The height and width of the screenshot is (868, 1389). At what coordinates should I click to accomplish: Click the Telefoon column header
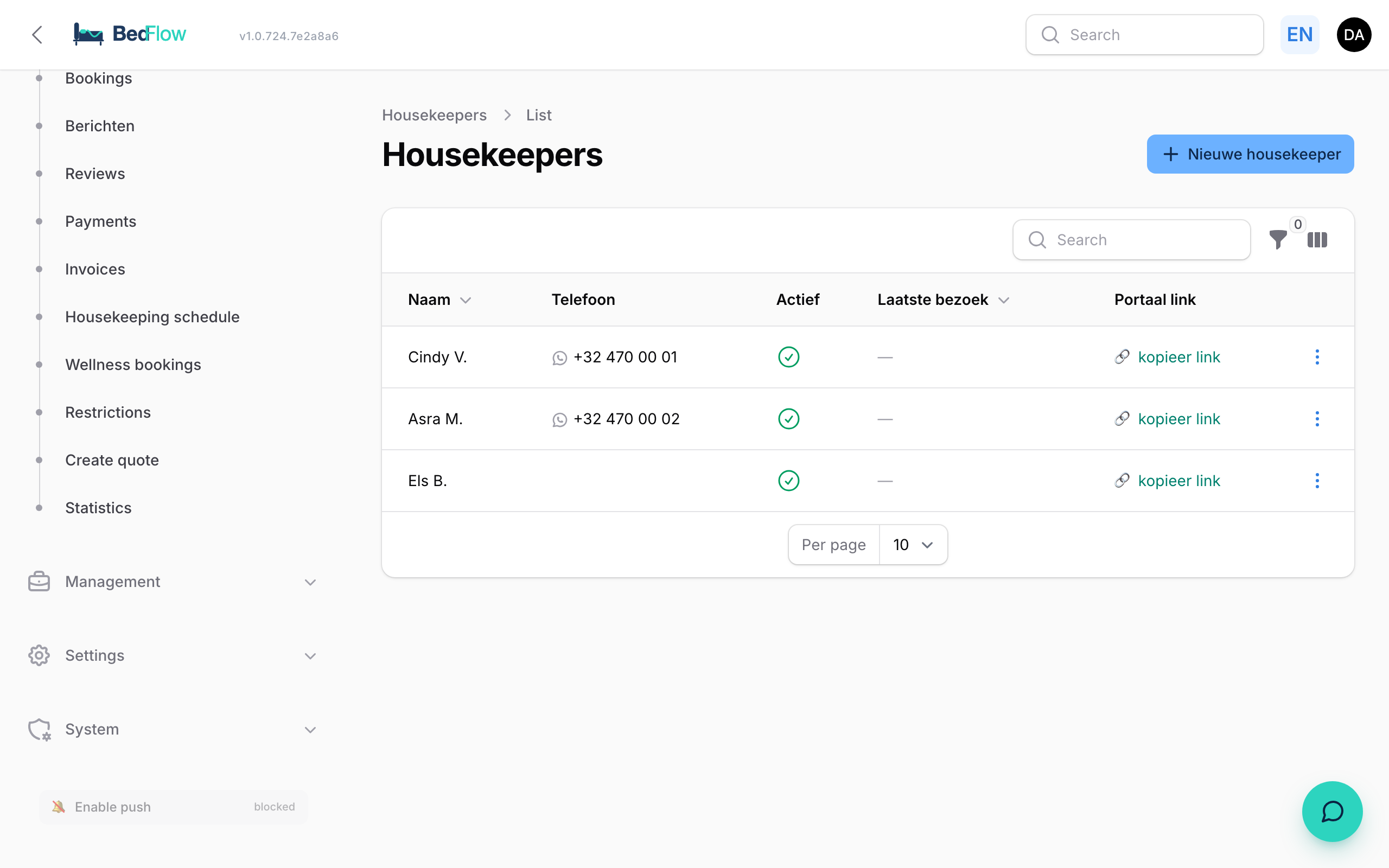pyautogui.click(x=583, y=299)
